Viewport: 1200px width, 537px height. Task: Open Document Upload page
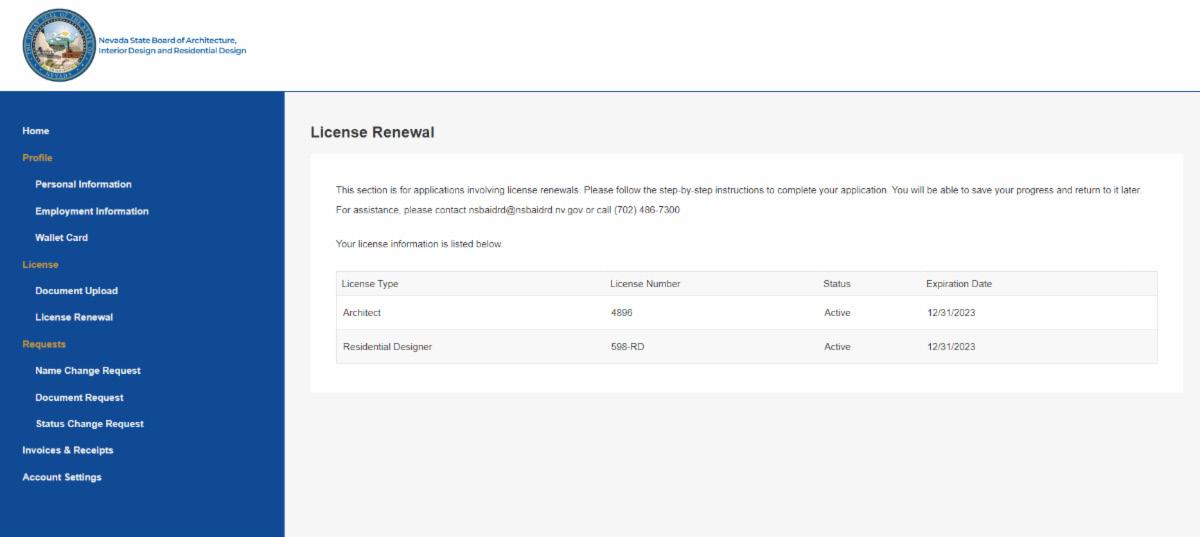click(76, 291)
